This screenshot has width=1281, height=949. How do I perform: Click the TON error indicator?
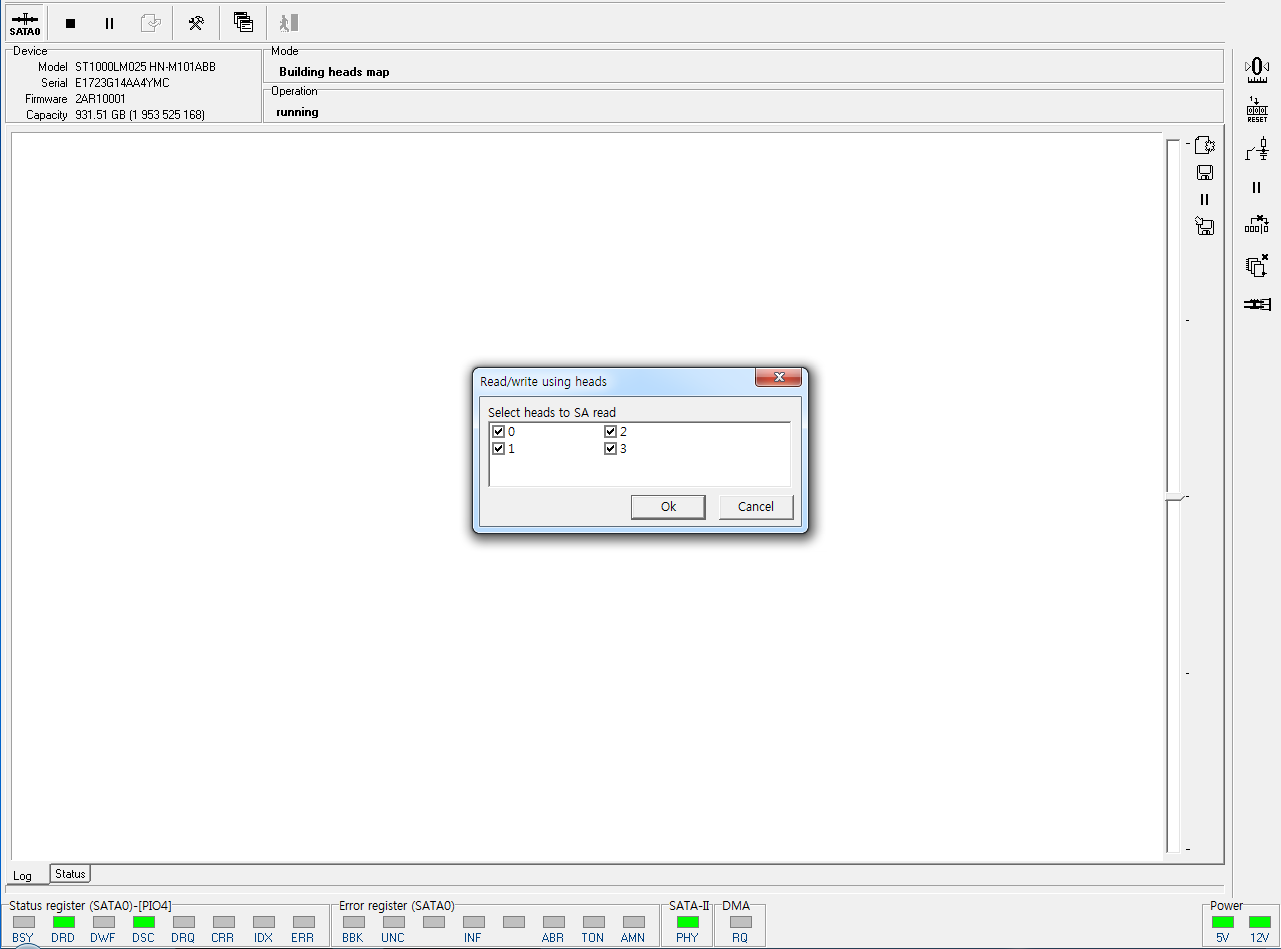point(593,922)
